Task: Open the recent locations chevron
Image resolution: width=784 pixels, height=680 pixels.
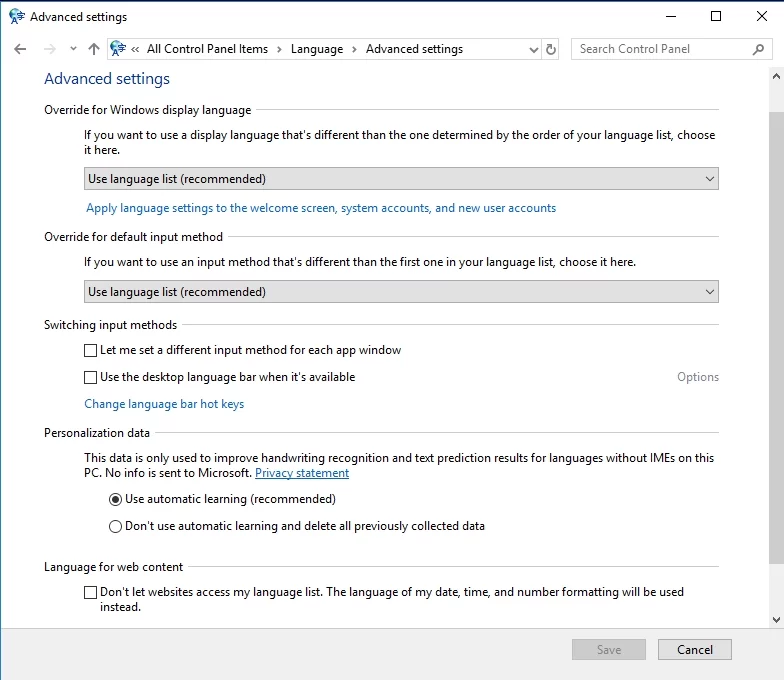Action: pyautogui.click(x=73, y=49)
